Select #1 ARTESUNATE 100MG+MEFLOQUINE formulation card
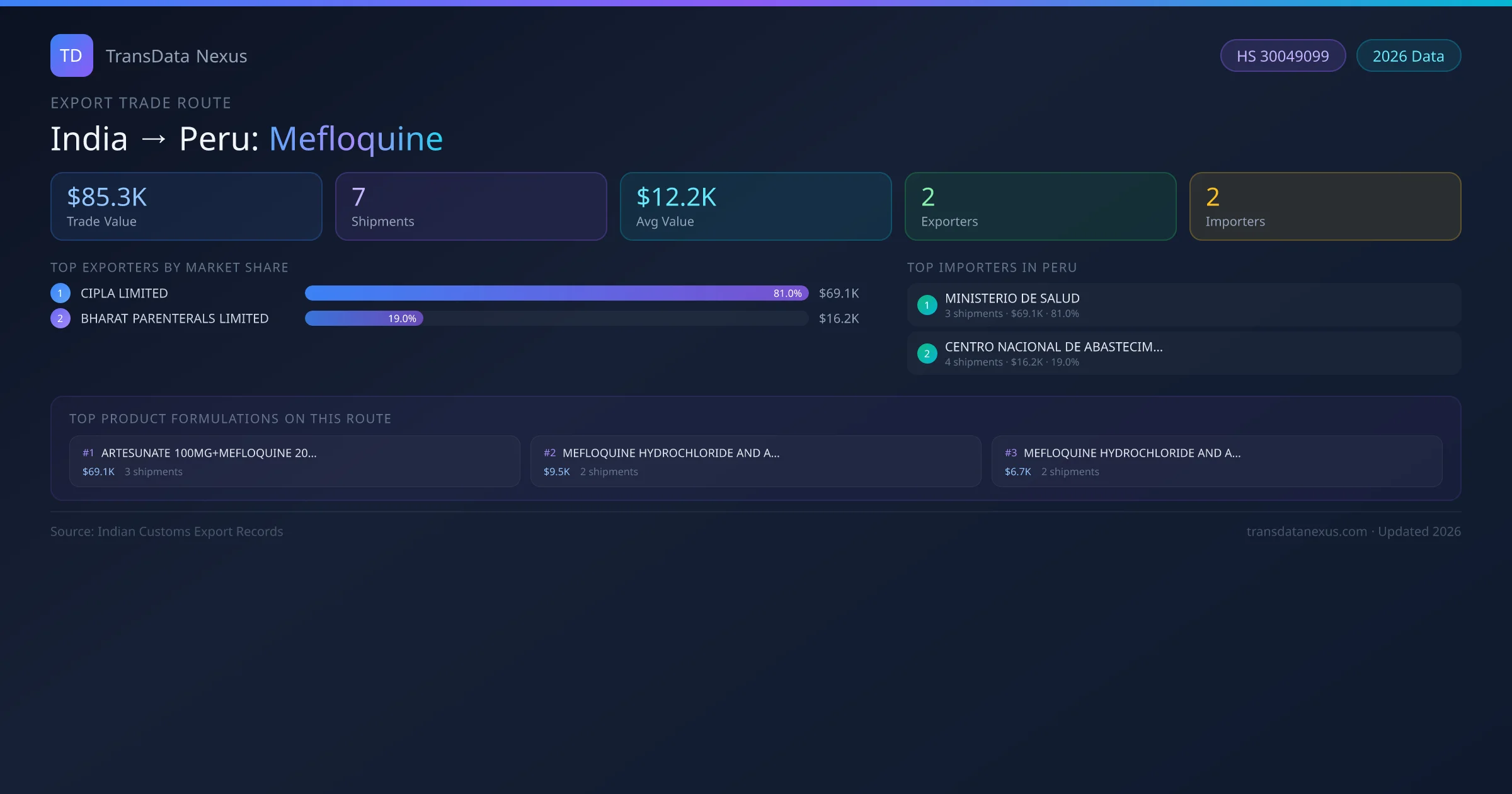The image size is (1512, 794). pos(294,461)
